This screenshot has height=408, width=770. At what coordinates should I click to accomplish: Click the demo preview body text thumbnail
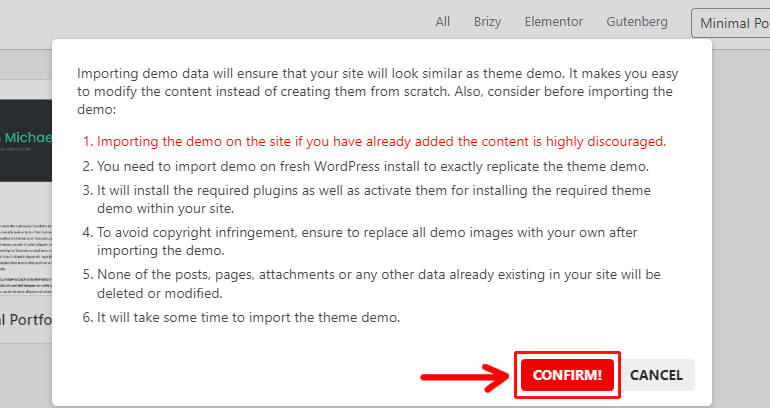pyautogui.click(x=26, y=258)
